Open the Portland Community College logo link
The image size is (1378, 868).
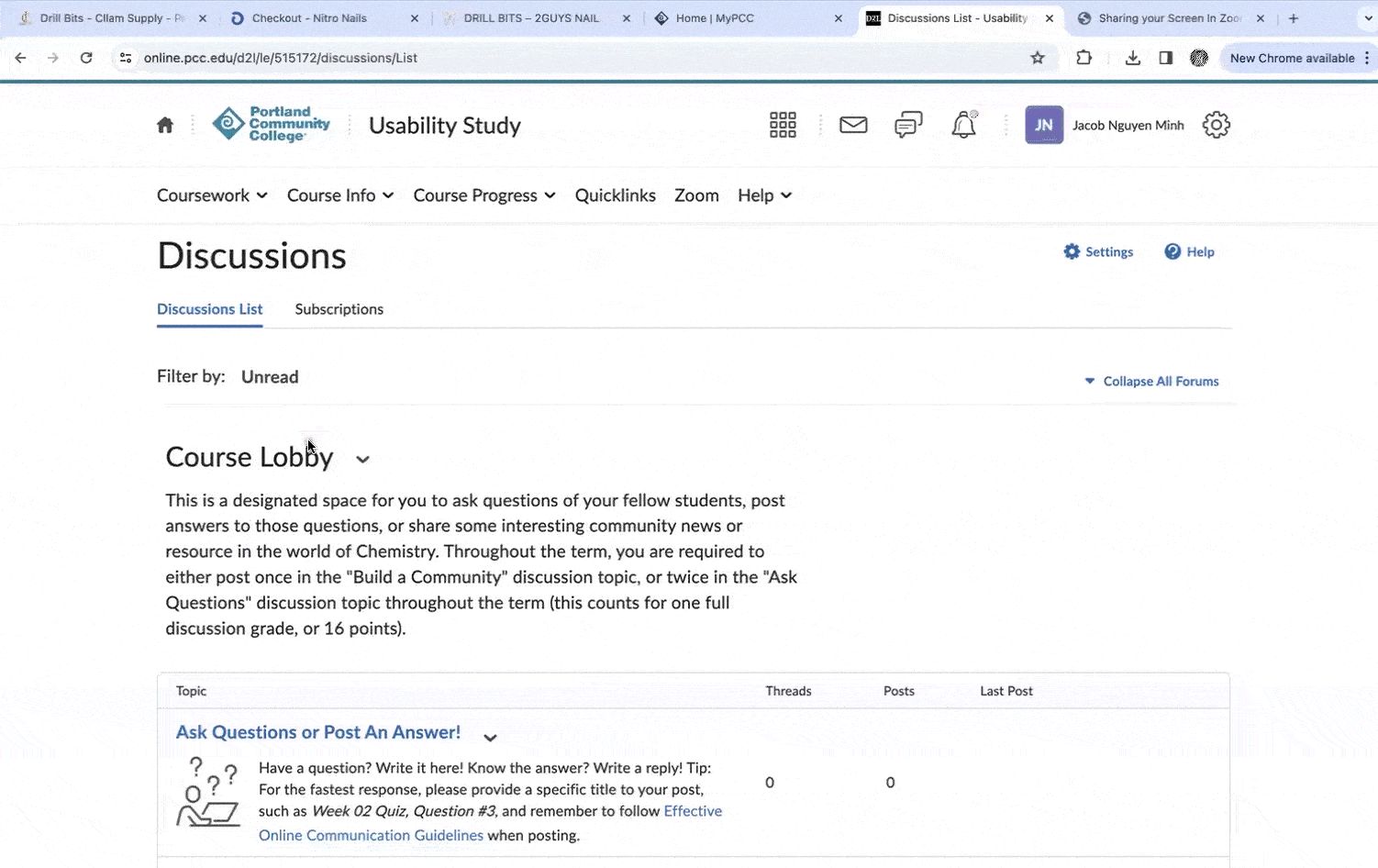(272, 125)
